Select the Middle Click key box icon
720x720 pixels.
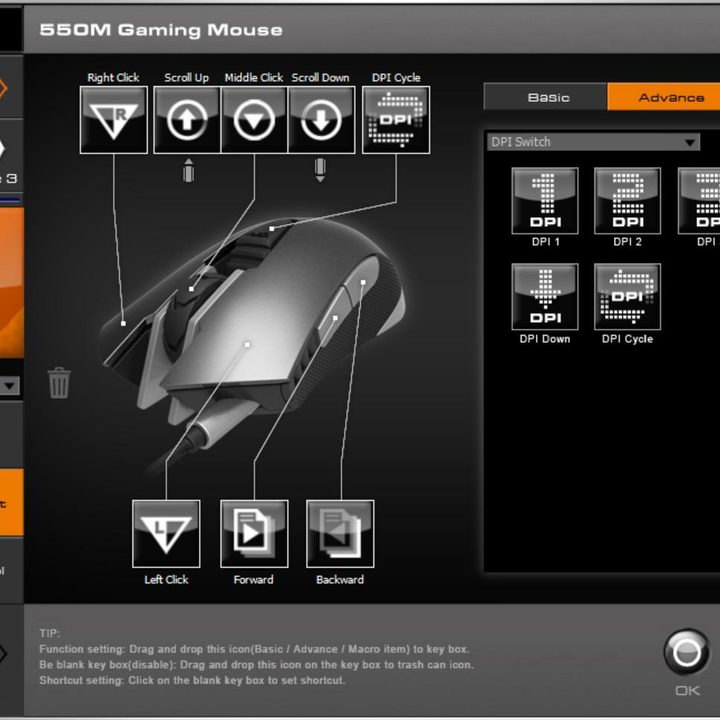coord(254,120)
